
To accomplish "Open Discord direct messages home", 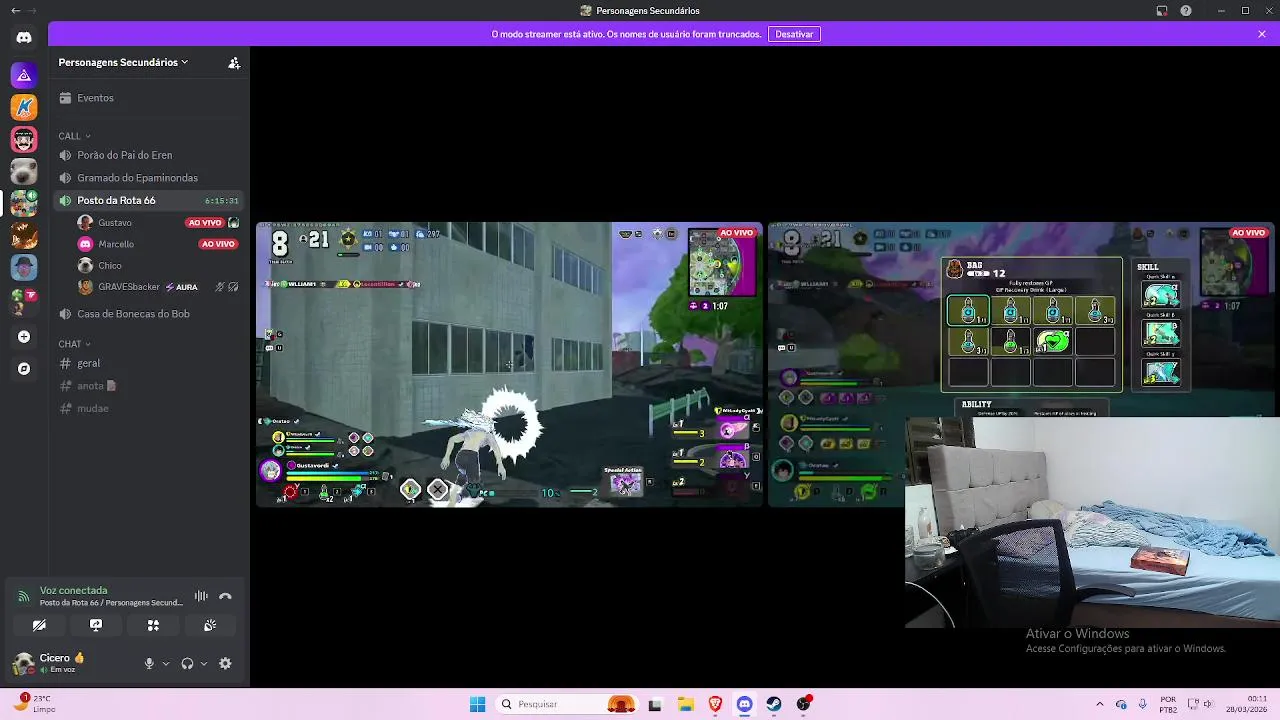I will (x=24, y=38).
